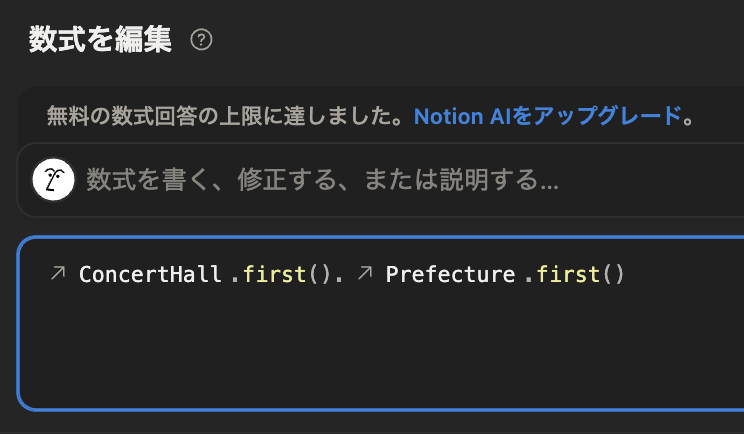Screen dimensions: 744x434
Task: Click the parentheses after the first first
Action: click(319, 274)
